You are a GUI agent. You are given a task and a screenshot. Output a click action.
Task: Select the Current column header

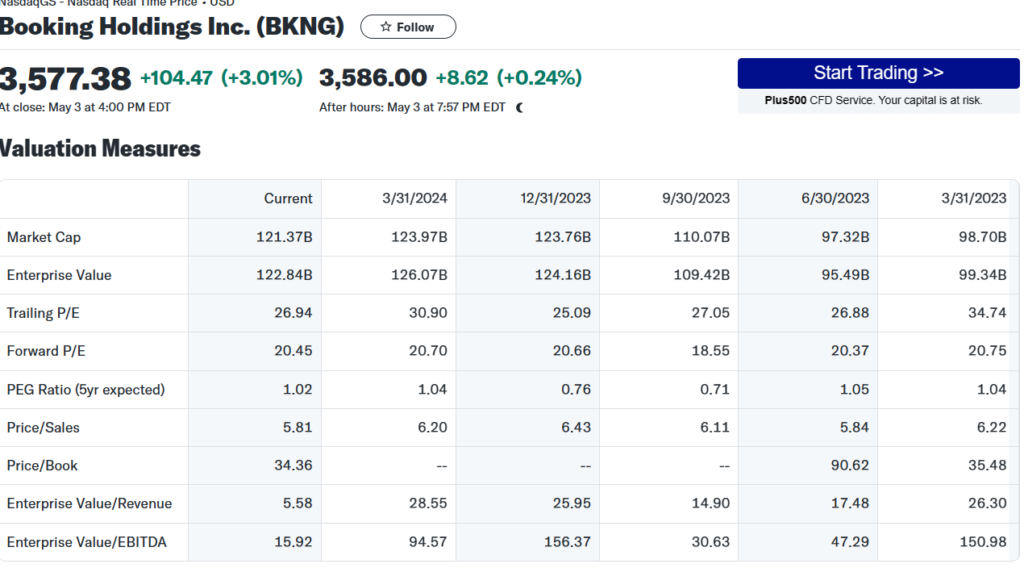[x=288, y=198]
